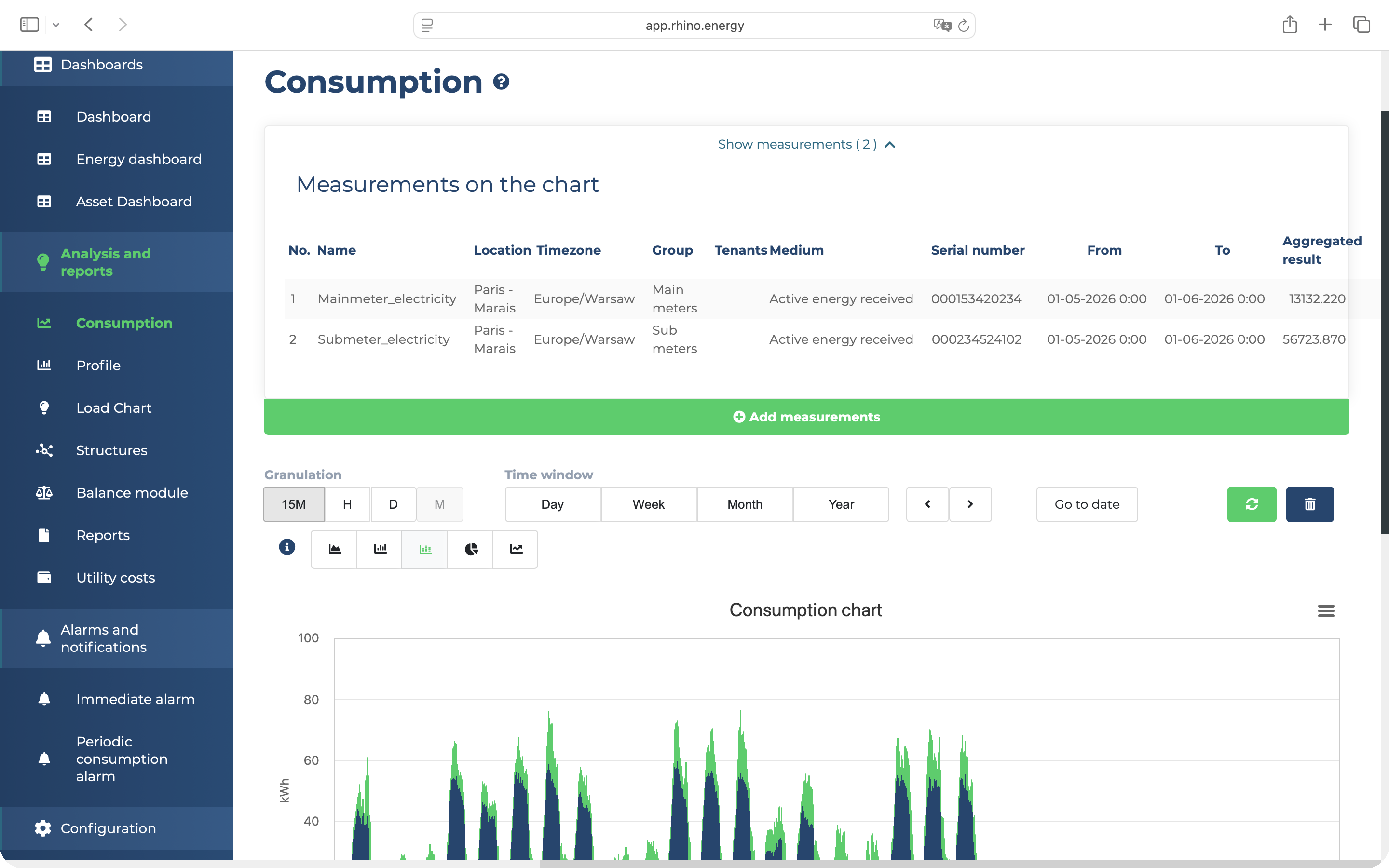The image size is (1389, 868).
Task: Set the time window to Month
Action: point(745,504)
